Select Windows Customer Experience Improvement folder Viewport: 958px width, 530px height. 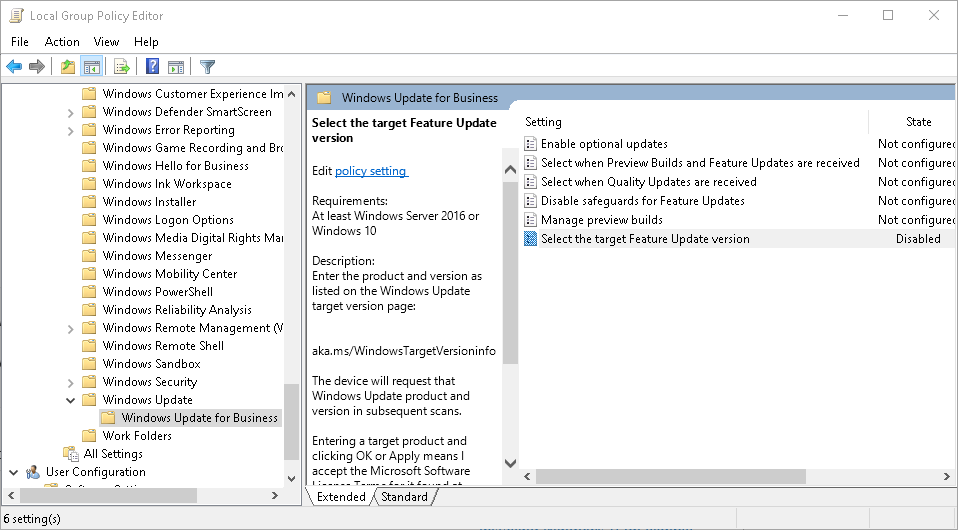pyautogui.click(x=192, y=94)
